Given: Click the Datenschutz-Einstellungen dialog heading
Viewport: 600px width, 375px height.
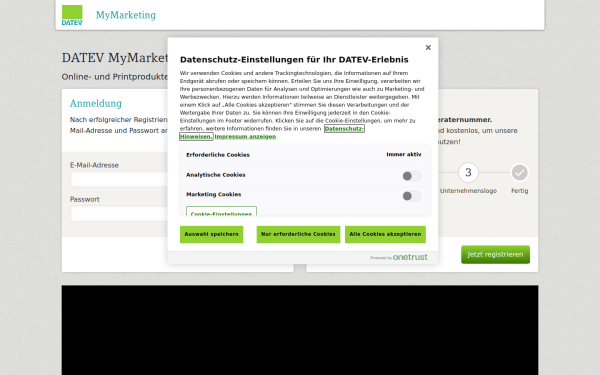Looking at the screenshot, I should tap(294, 60).
